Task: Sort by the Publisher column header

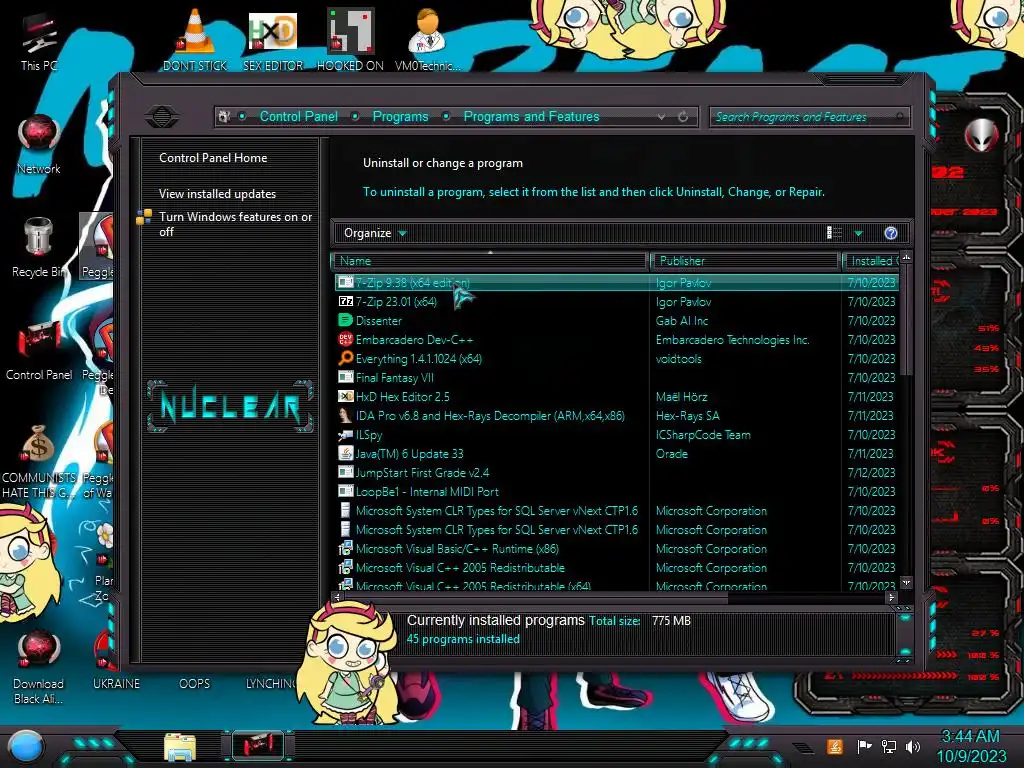Action: [x=744, y=261]
